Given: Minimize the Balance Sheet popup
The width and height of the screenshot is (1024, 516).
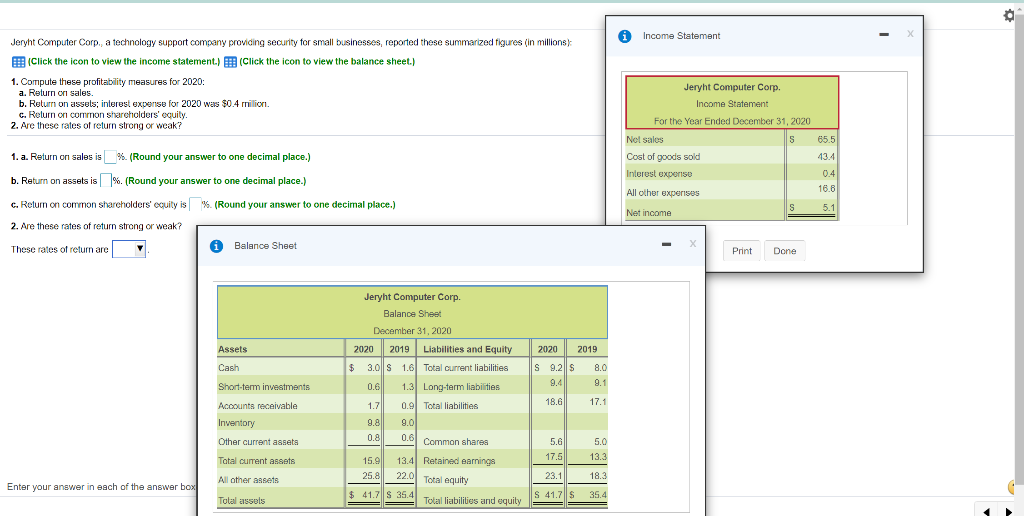Looking at the screenshot, I should (666, 244).
